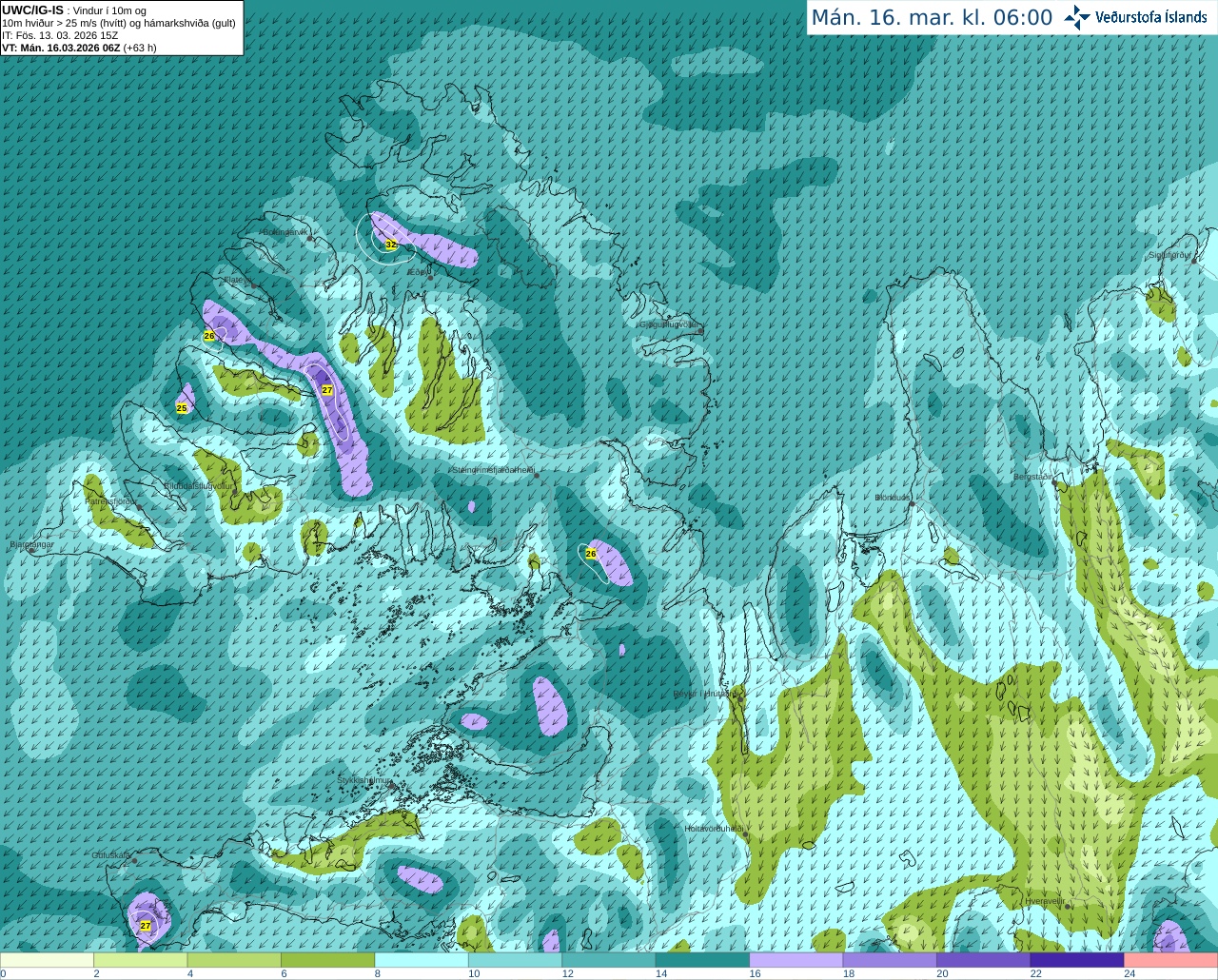Click the legend tick label '16'

pyautogui.click(x=755, y=973)
